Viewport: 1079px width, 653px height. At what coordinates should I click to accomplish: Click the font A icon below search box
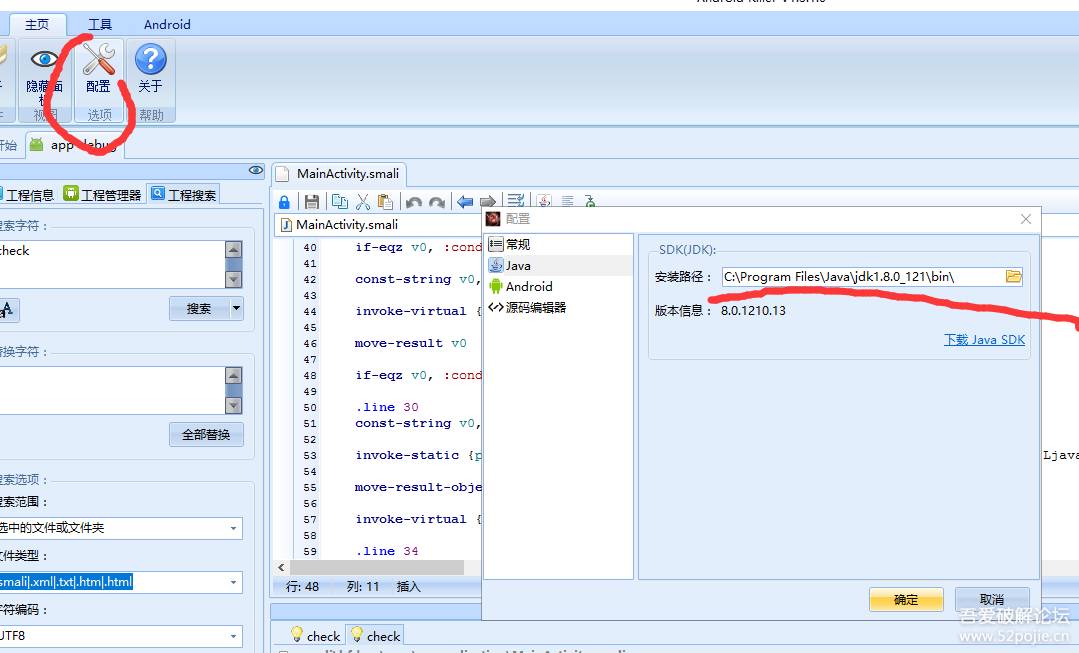click(8, 310)
